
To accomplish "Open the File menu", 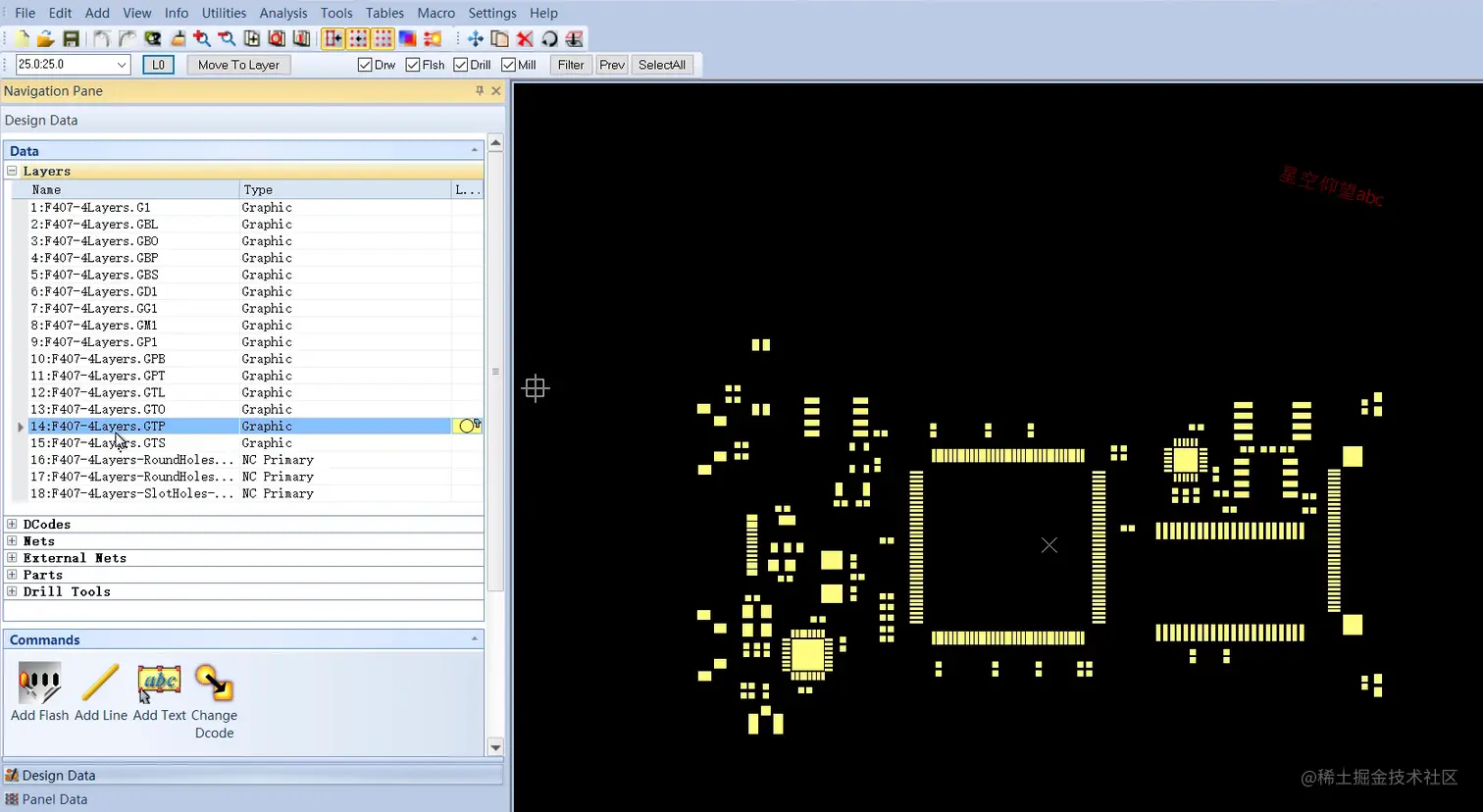I will click(26, 13).
